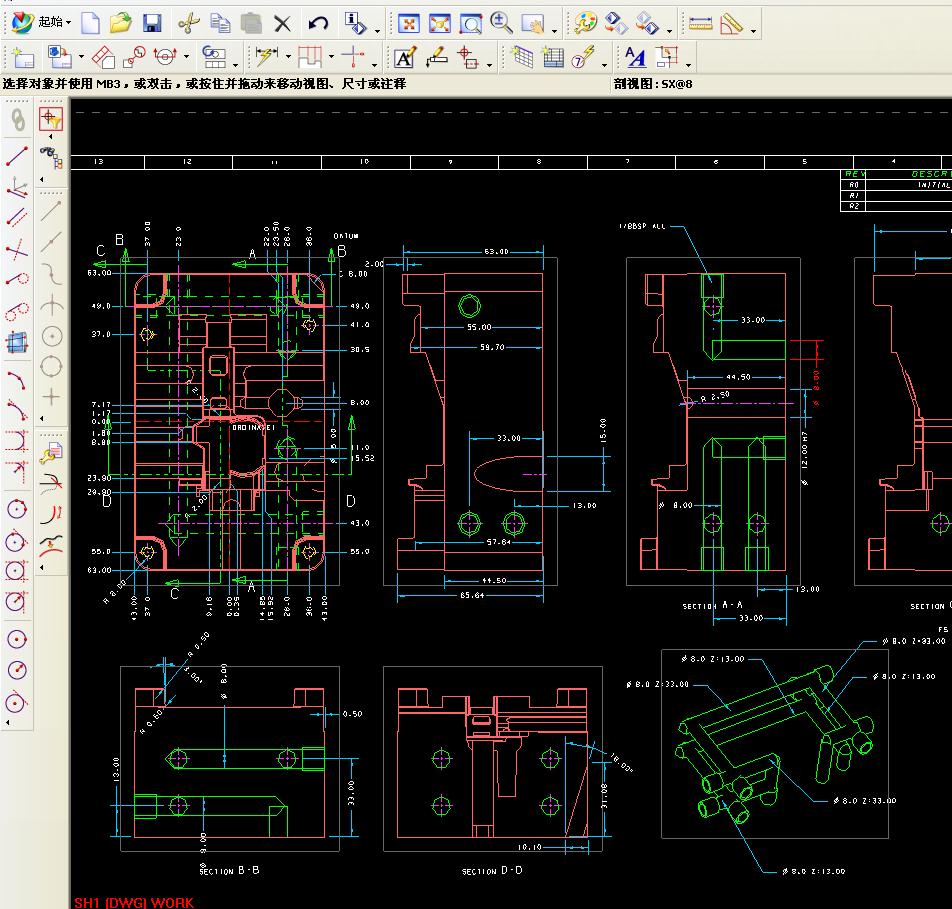Insert an annotation with the boxed A pencil icon

tap(404, 57)
